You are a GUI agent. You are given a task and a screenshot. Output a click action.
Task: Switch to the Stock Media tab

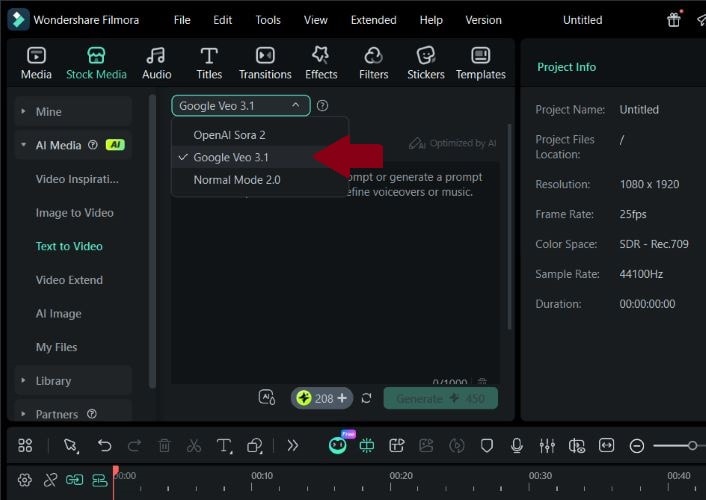[96, 63]
